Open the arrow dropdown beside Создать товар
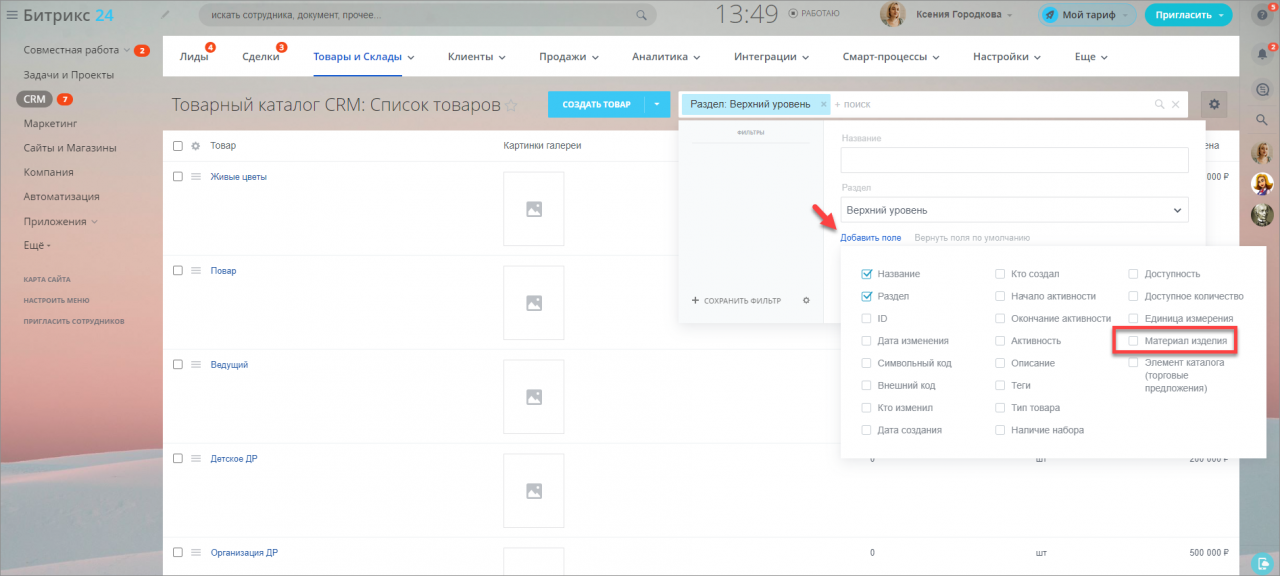Screen dimensions: 1280x576 point(657,104)
